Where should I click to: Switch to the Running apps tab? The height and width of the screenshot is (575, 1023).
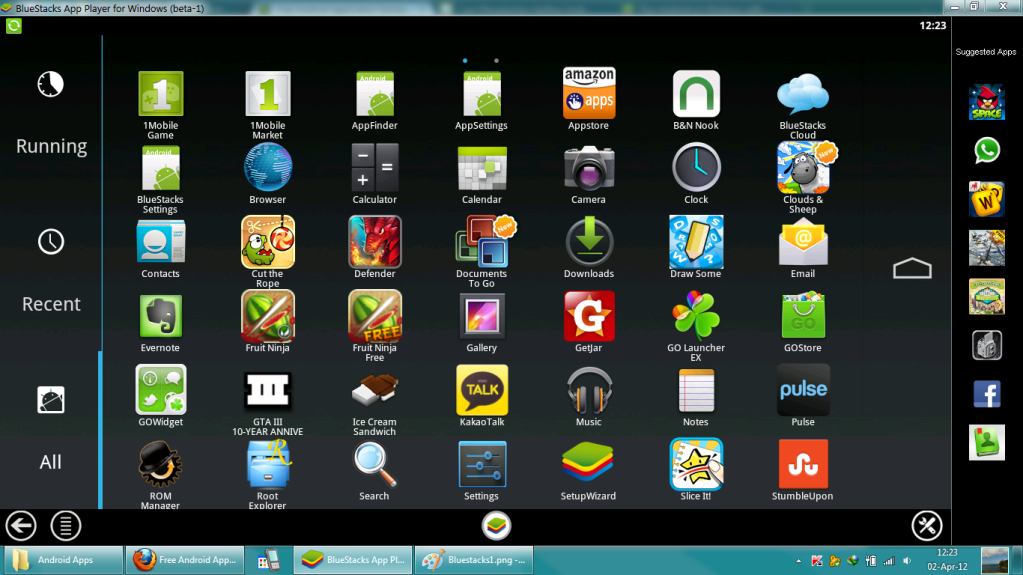tap(51, 116)
